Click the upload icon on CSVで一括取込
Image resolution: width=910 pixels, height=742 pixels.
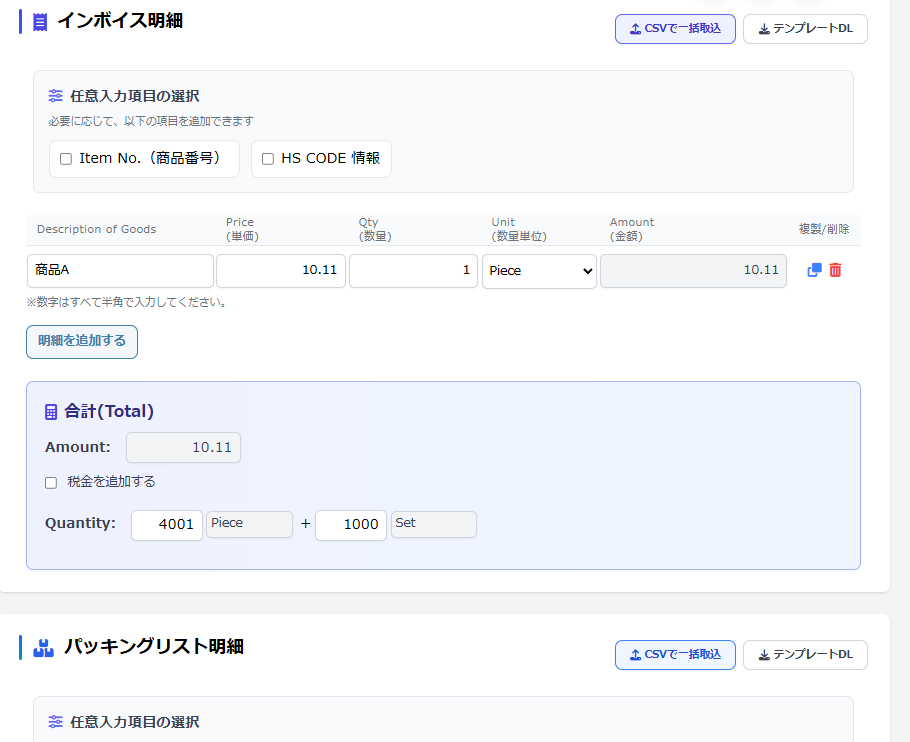[x=633, y=28]
